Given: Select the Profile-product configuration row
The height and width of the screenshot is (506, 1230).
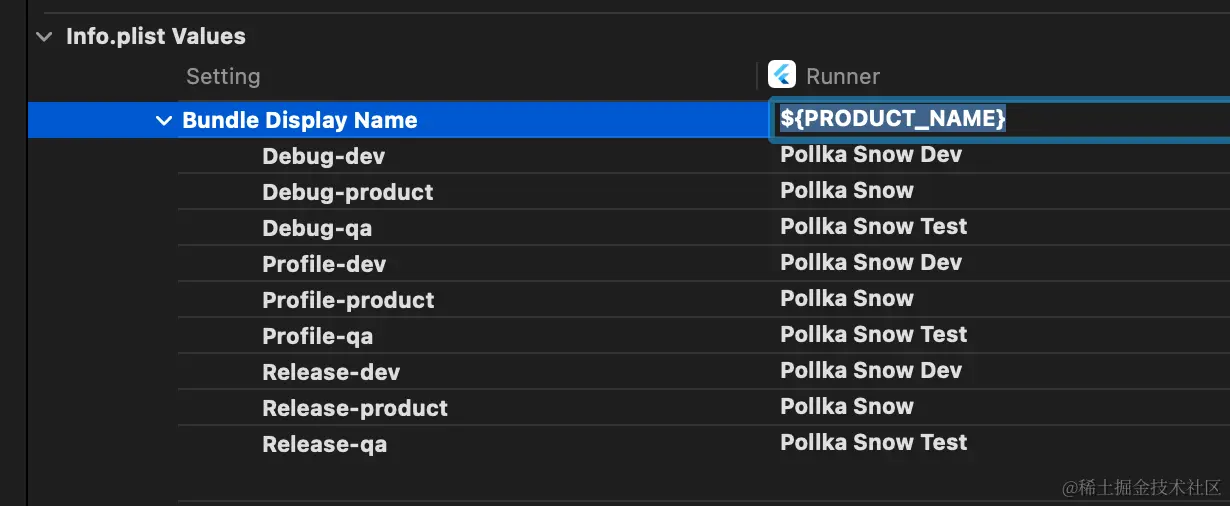Looking at the screenshot, I should (x=347, y=301).
